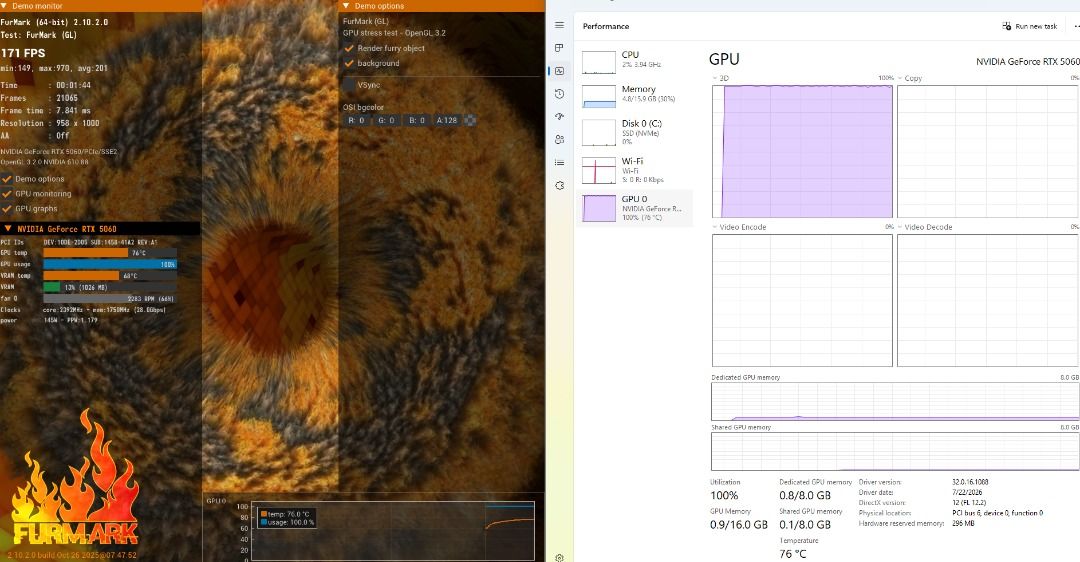The width and height of the screenshot is (1080, 562).
Task: Open Startup apps page icon
Action: click(x=559, y=116)
